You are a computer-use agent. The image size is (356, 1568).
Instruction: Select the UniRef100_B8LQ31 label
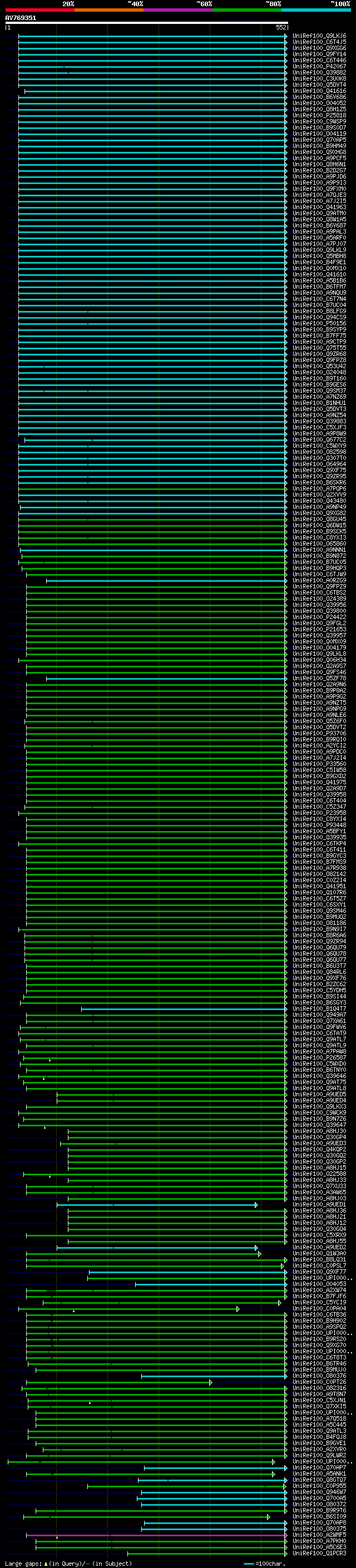[319, 1259]
